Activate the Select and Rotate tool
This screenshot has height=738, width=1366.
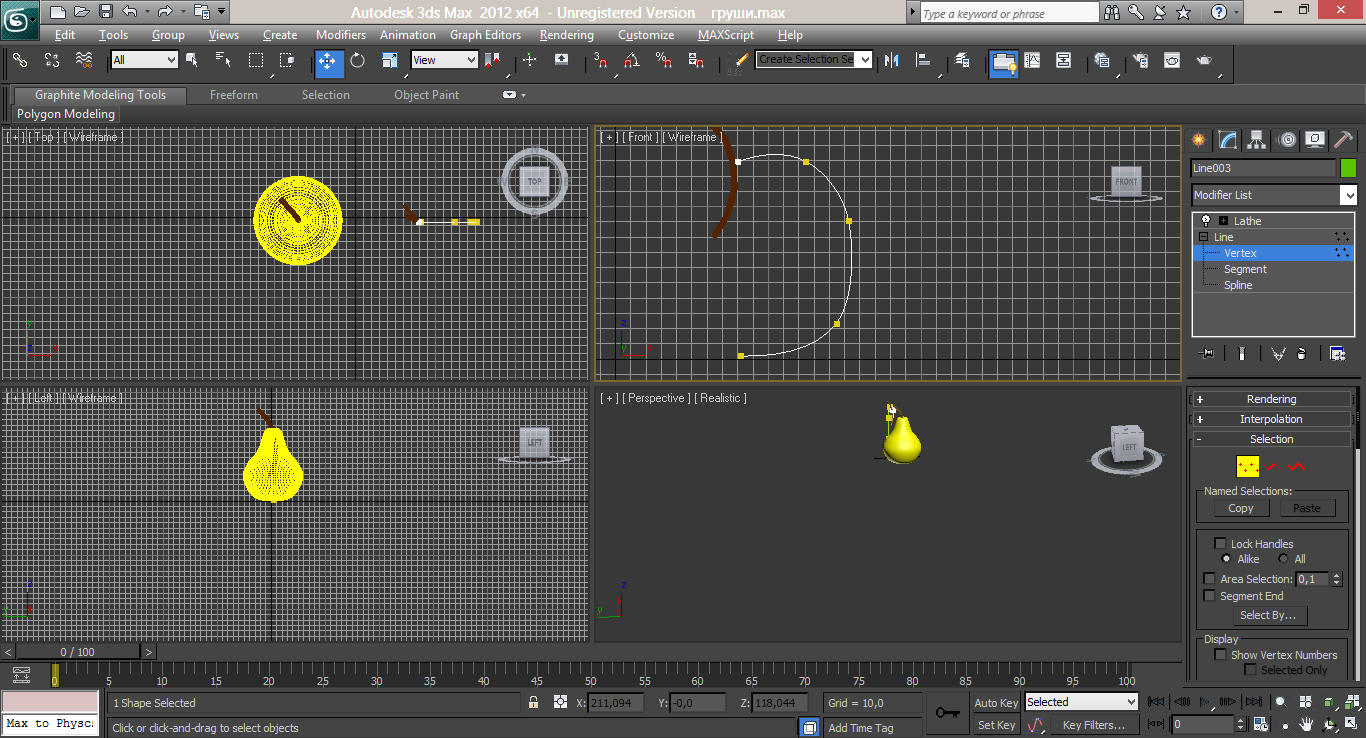coord(357,60)
